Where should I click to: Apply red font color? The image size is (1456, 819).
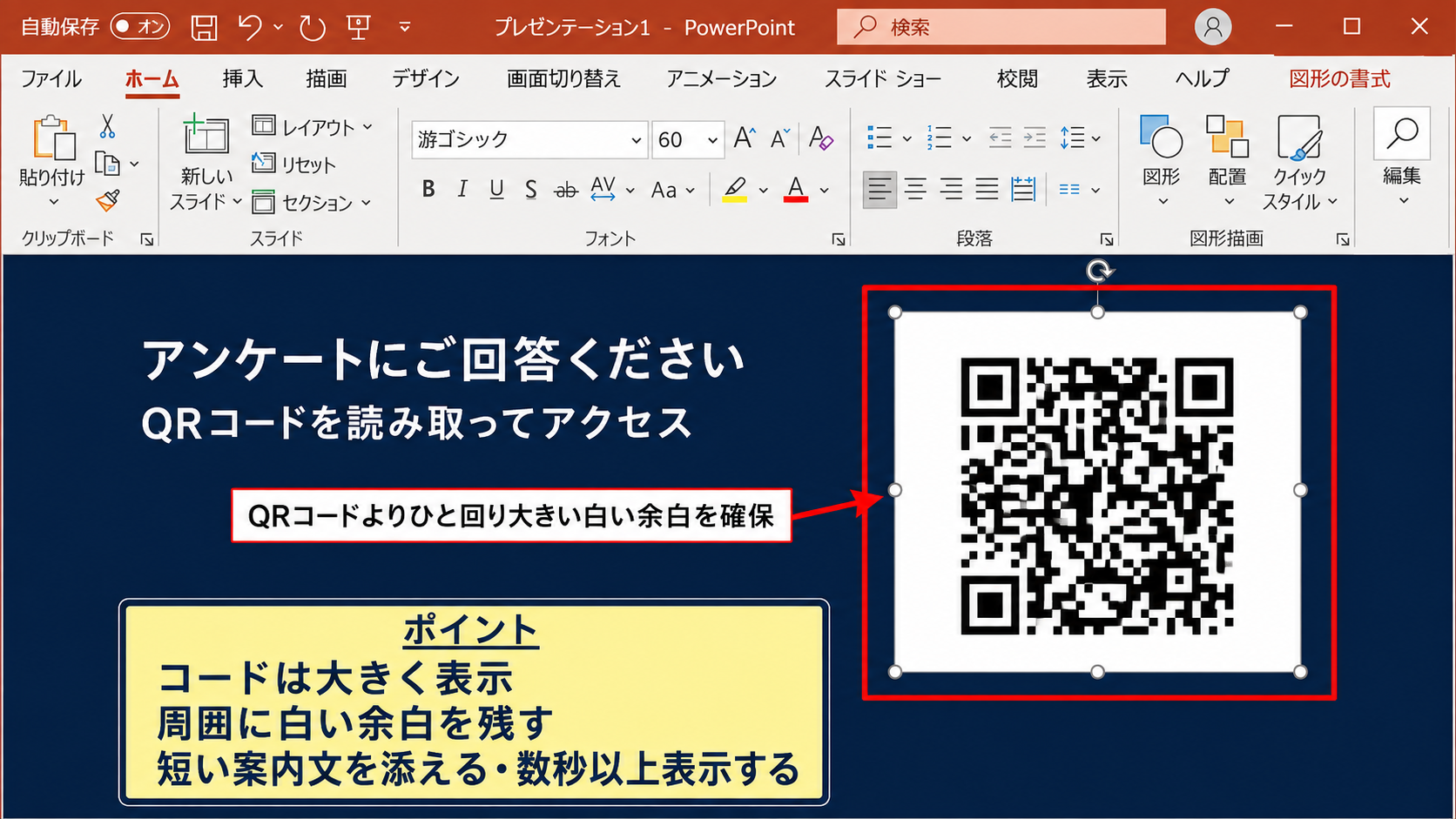796,189
